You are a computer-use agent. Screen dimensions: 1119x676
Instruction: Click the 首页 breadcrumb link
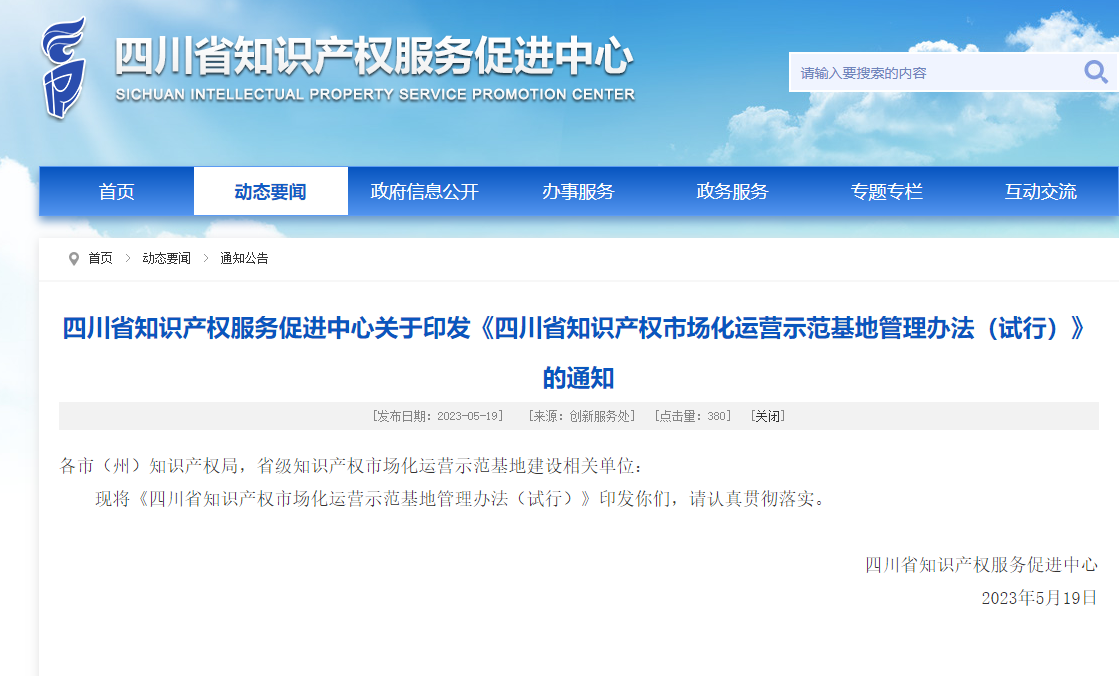tap(100, 259)
